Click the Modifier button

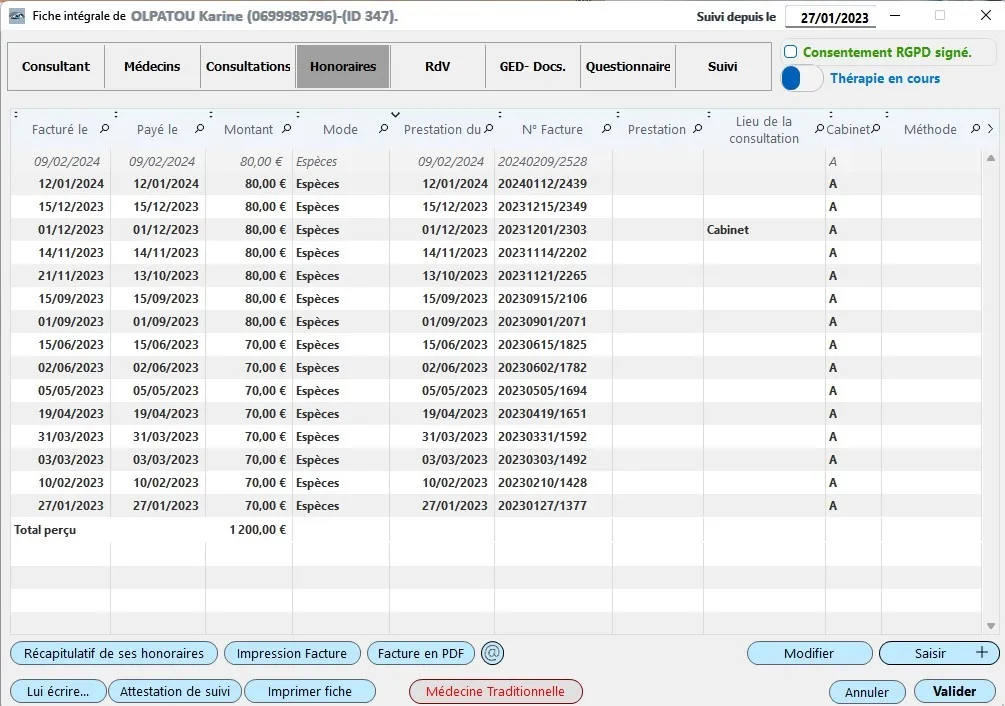809,653
